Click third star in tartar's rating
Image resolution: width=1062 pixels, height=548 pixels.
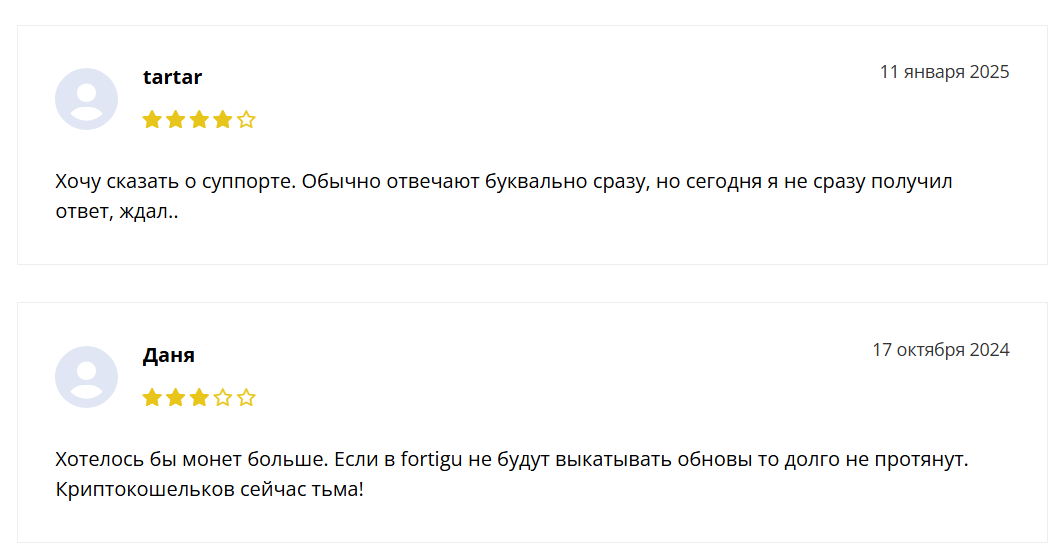[199, 120]
